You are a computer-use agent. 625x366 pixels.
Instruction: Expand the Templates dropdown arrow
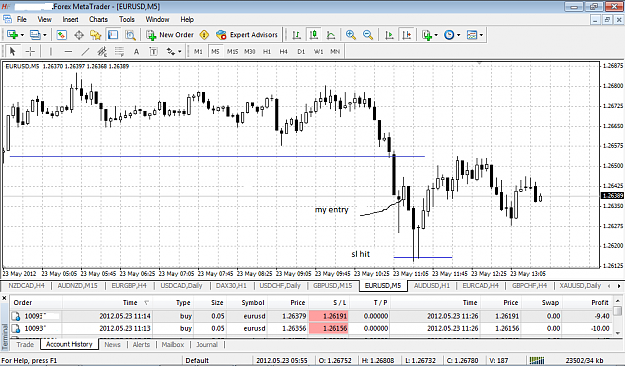(x=482, y=35)
